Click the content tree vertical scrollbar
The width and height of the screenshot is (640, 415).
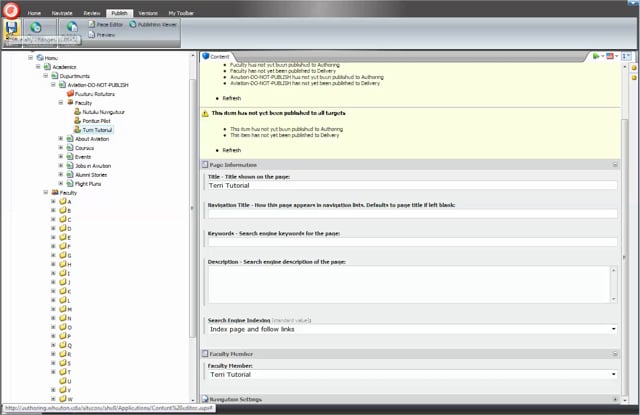click(x=193, y=208)
